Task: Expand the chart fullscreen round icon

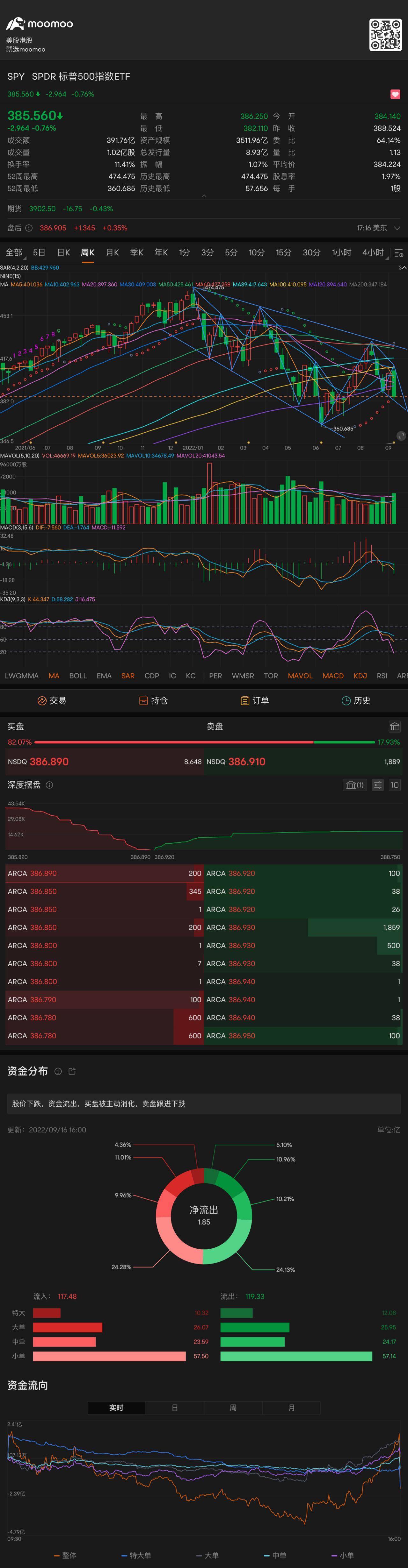Action: pos(401,436)
